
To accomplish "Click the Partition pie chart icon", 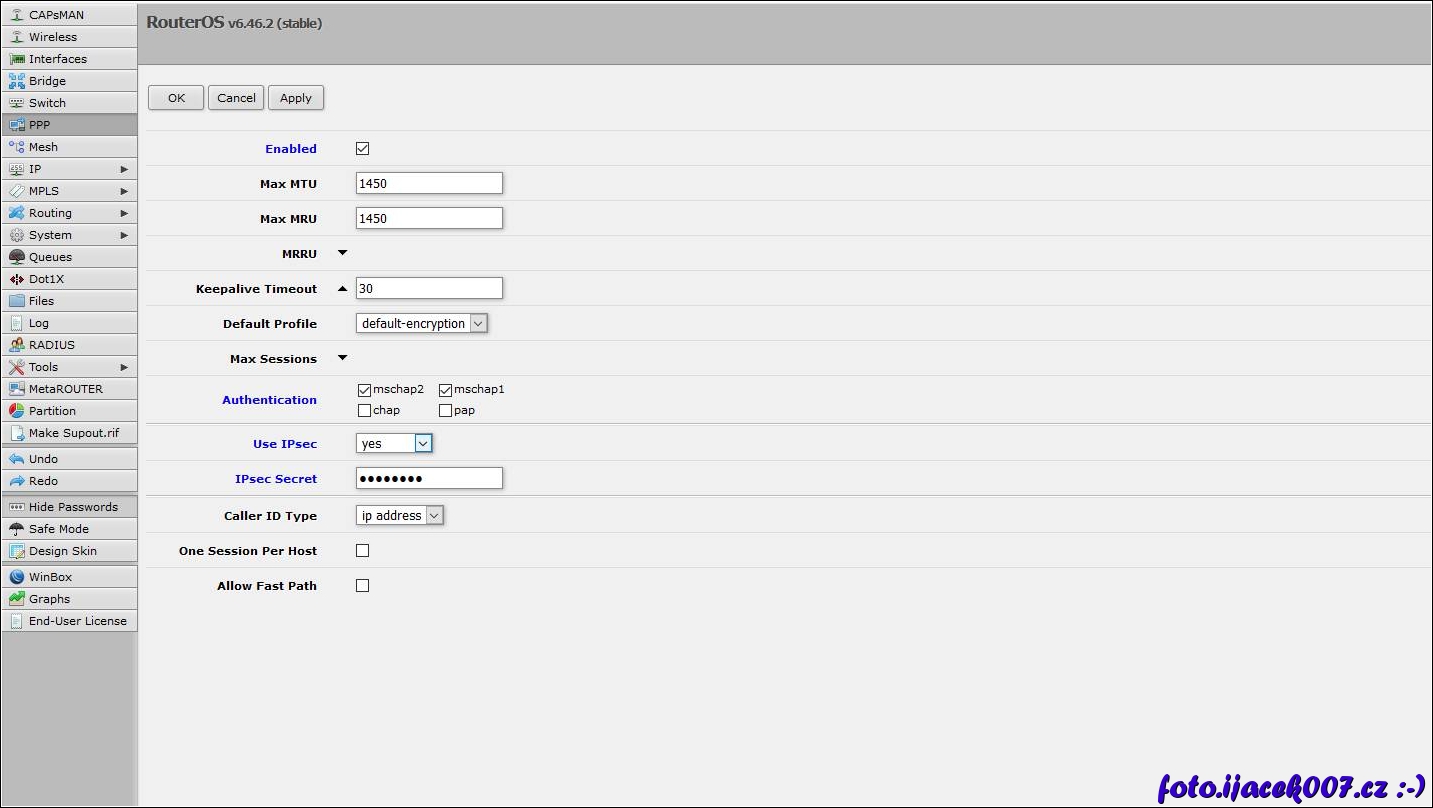I will tap(17, 411).
